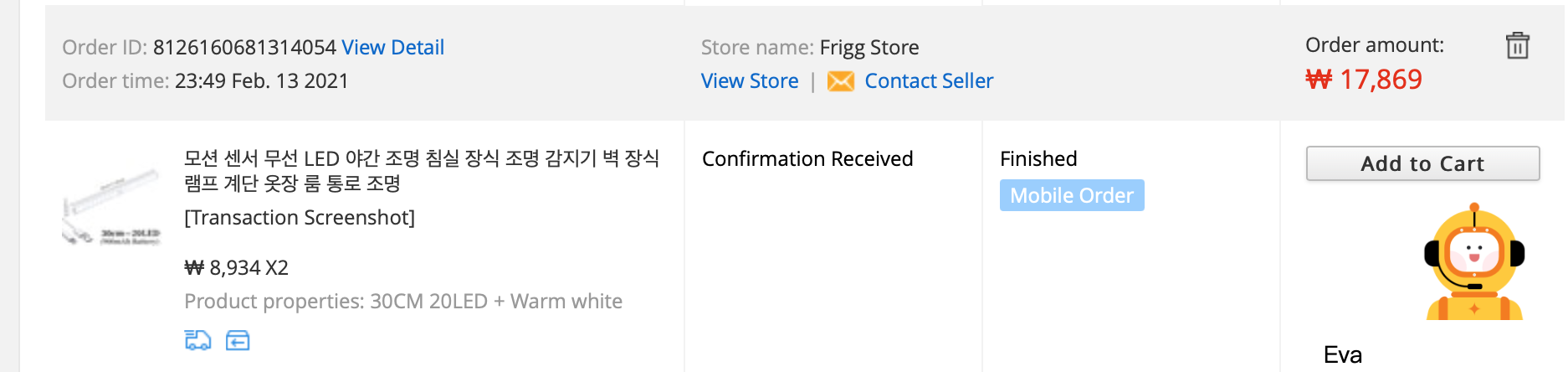Viewport: 1568px width, 372px height.
Task: Open the View Store link
Action: coord(750,81)
